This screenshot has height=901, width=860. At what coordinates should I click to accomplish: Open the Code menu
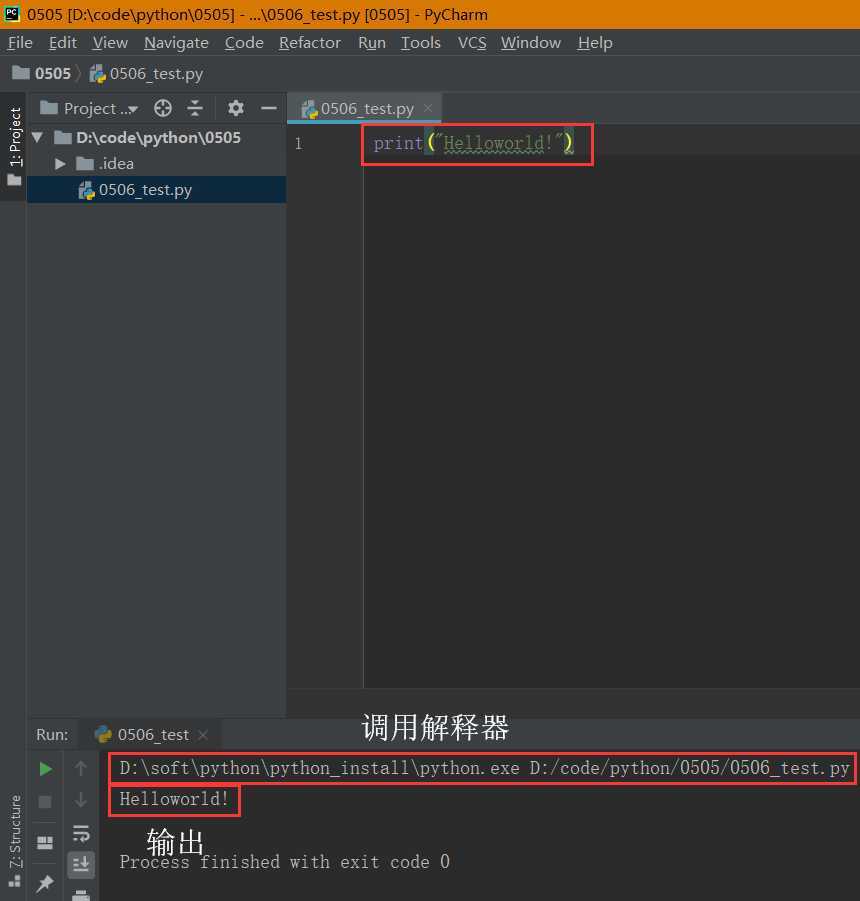[244, 43]
